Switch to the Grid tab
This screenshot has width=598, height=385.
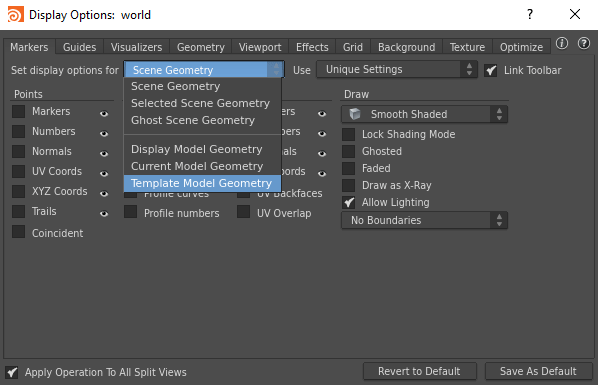point(353,47)
